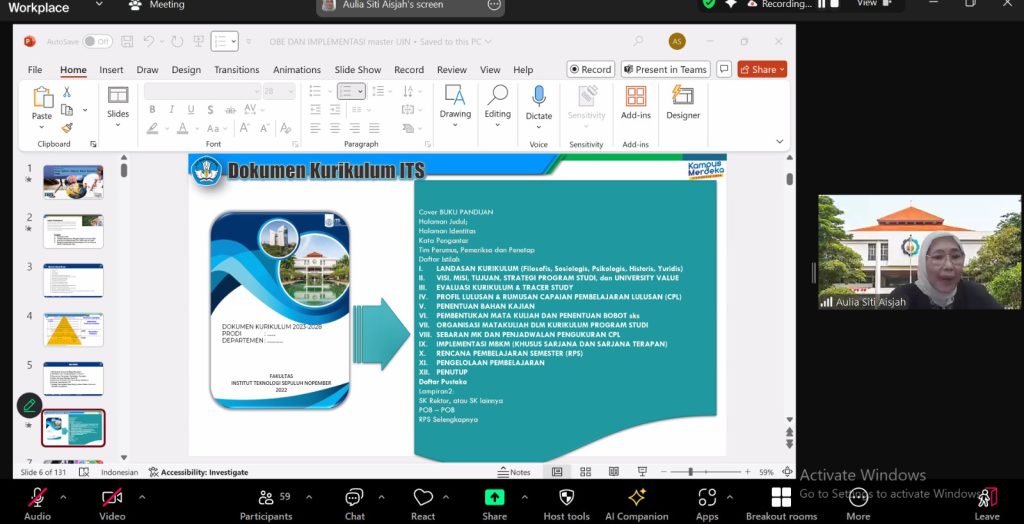
Task: Expand the Participants options chevron
Action: [x=309, y=497]
